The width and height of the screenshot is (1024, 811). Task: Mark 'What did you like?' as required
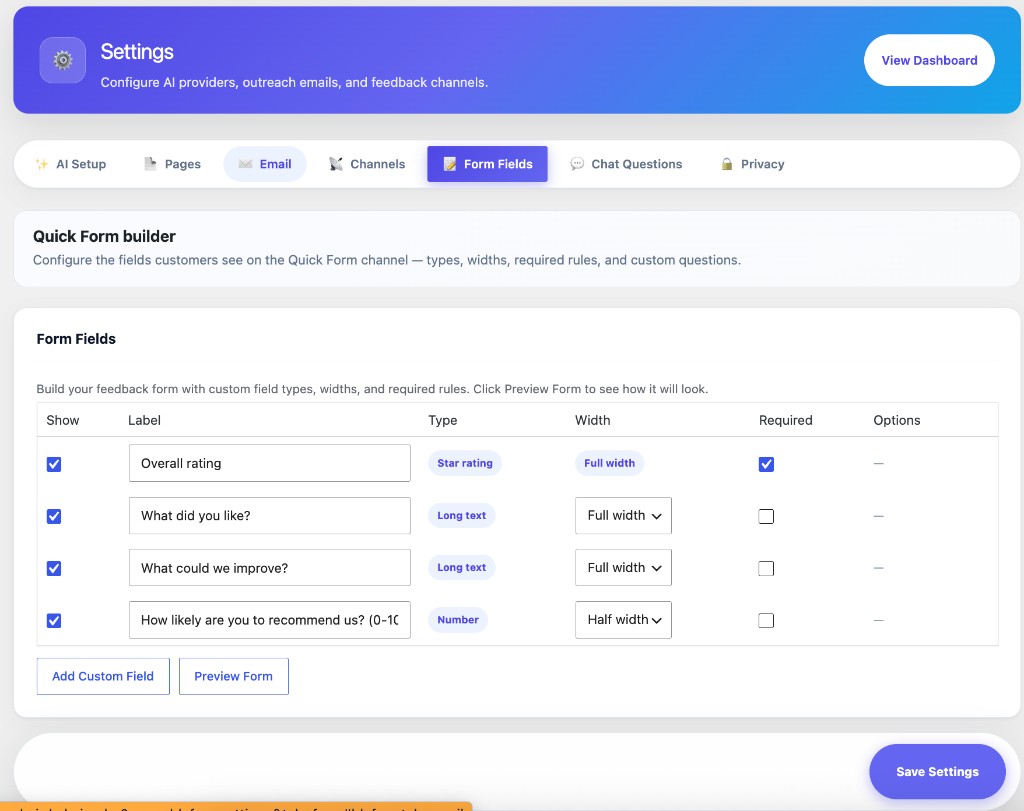point(766,517)
